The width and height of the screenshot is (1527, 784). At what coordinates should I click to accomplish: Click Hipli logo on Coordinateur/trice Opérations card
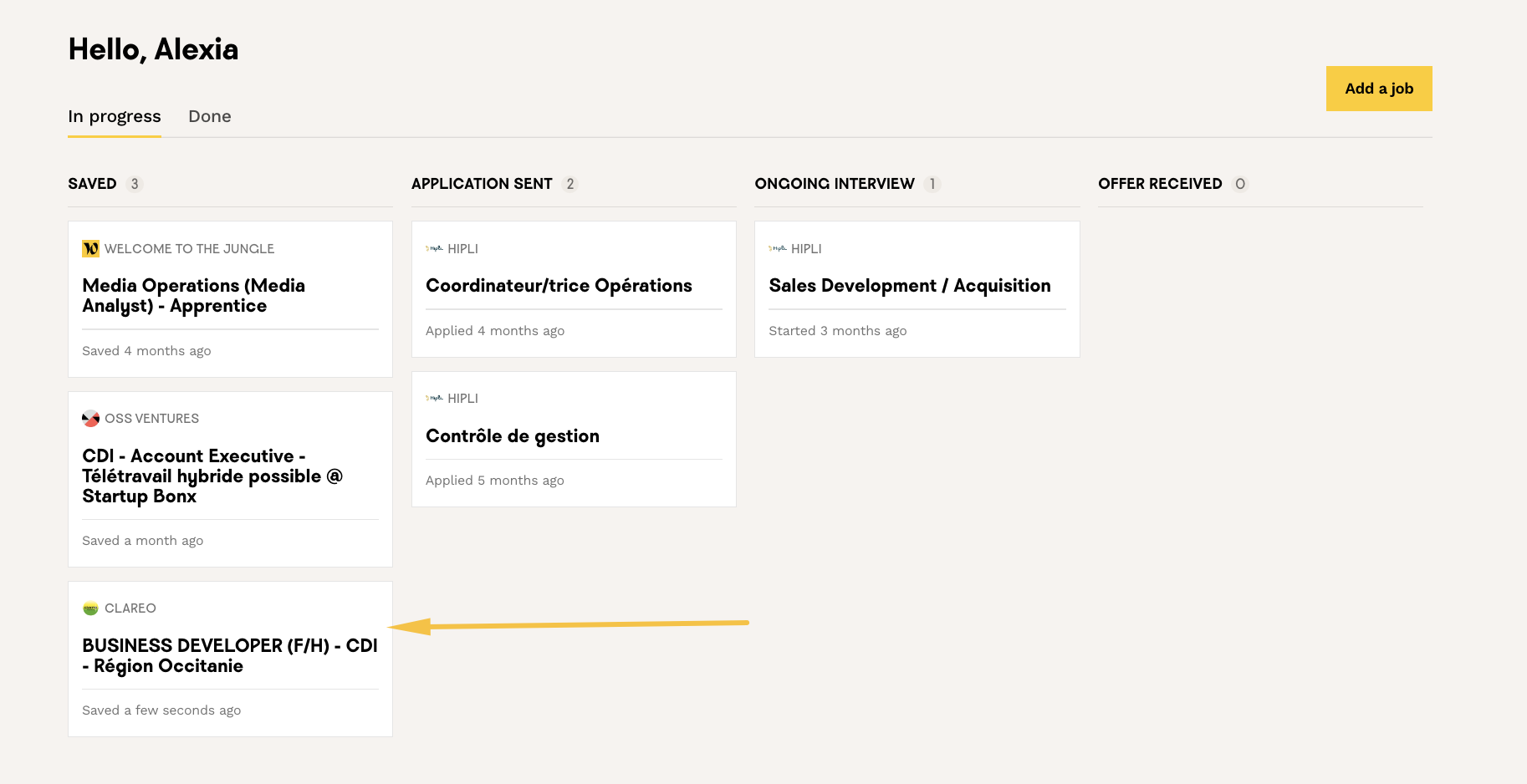click(434, 248)
